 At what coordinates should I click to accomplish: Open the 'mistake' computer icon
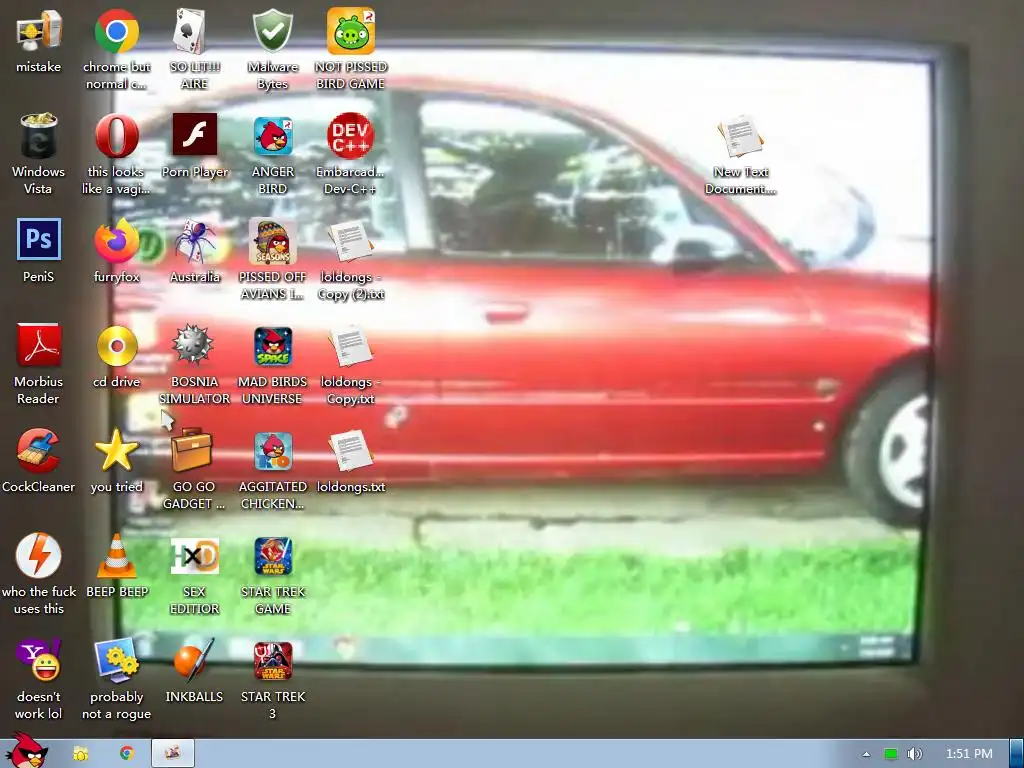(39, 31)
